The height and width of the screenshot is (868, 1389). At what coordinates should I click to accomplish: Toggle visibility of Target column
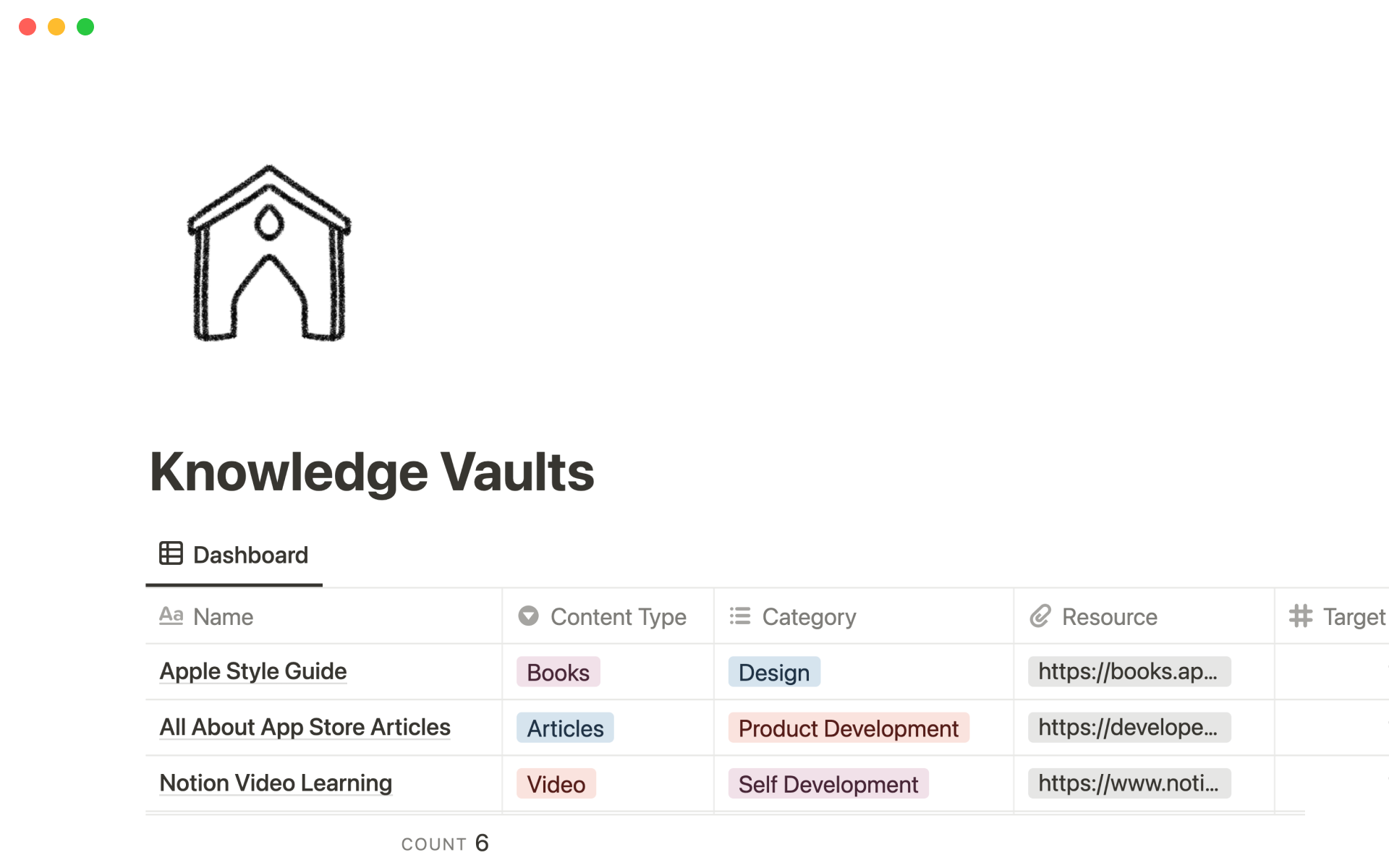(x=1340, y=616)
